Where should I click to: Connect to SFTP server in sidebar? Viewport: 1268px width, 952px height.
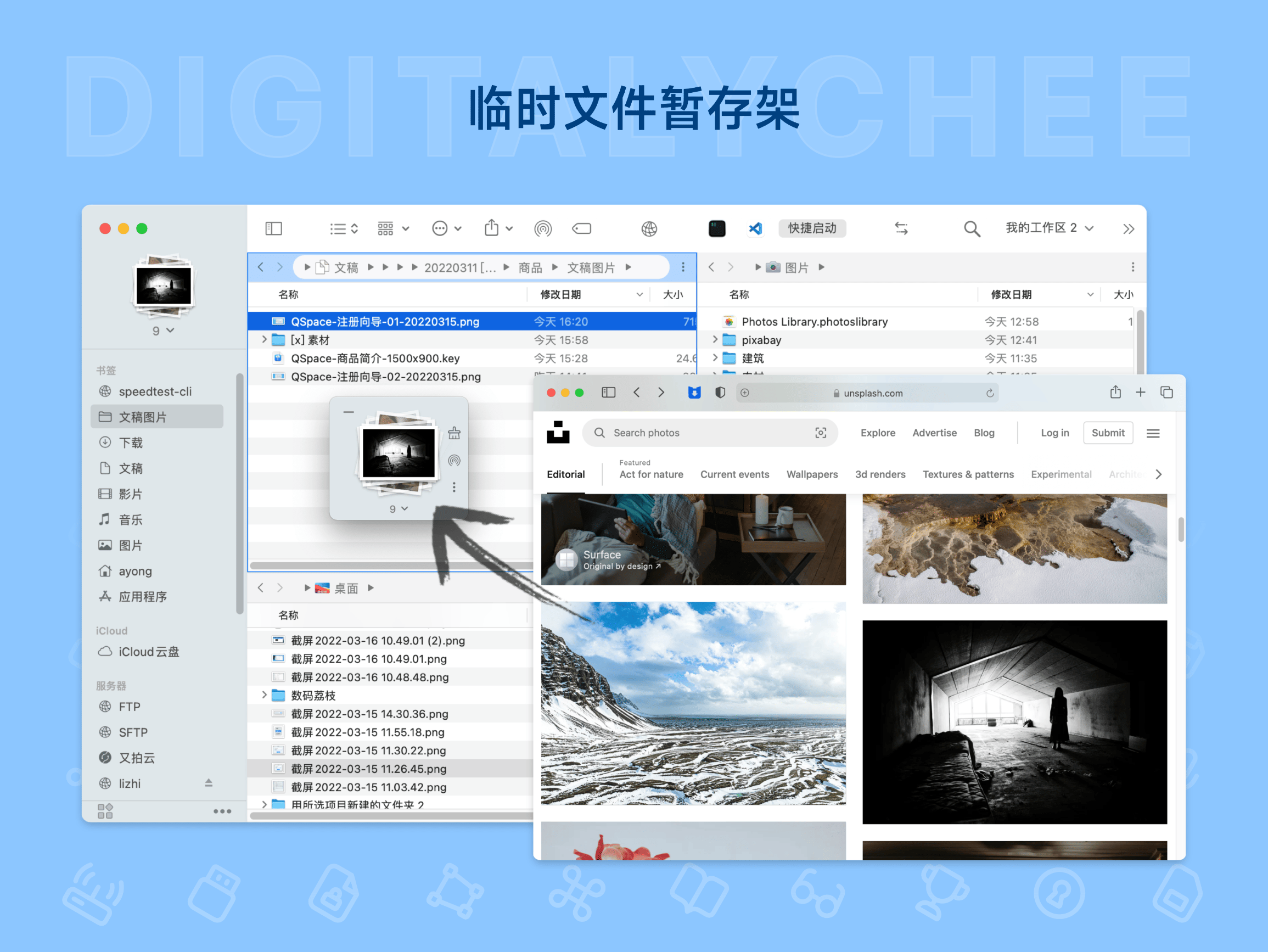pyautogui.click(x=157, y=732)
